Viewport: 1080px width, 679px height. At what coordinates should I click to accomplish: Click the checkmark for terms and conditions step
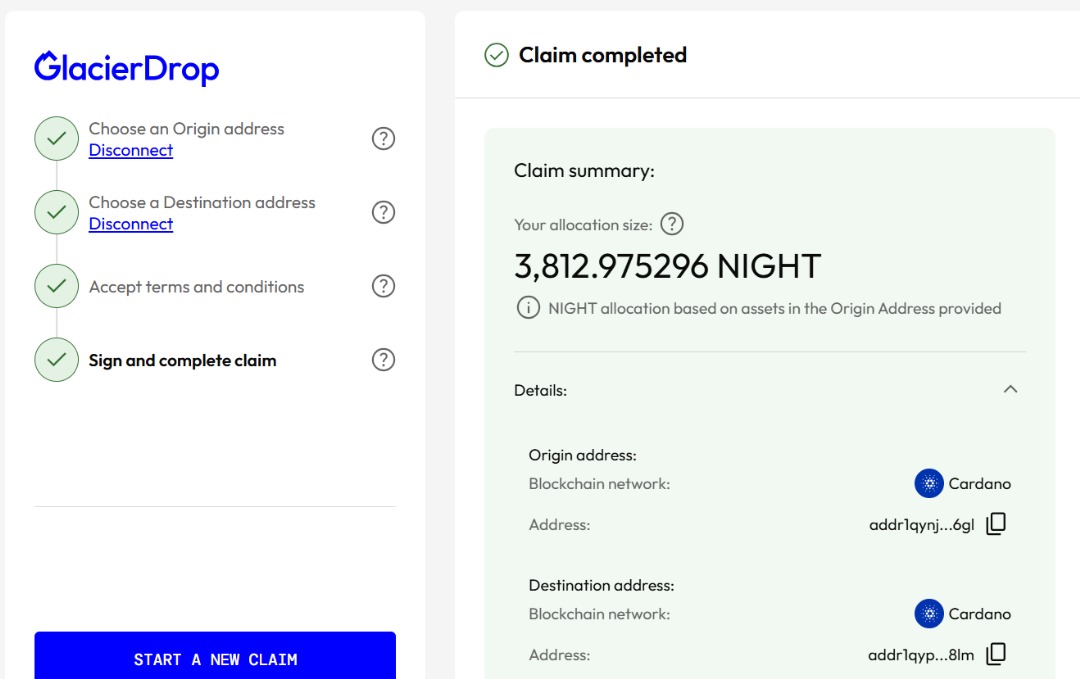pos(56,286)
